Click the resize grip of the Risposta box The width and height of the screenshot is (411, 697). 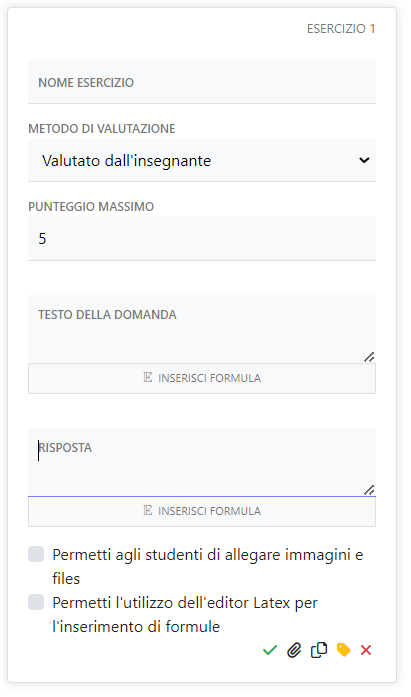coord(369,489)
